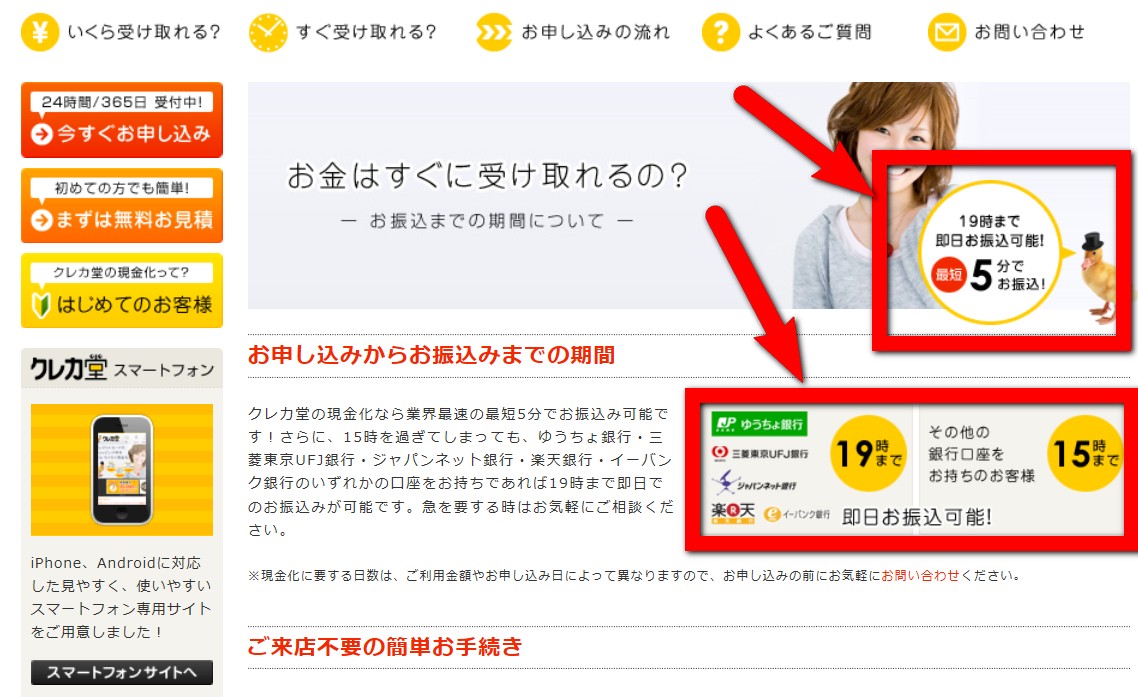Select お問い合わせ in top navigation
1138x697 pixels.
[x=1029, y=32]
